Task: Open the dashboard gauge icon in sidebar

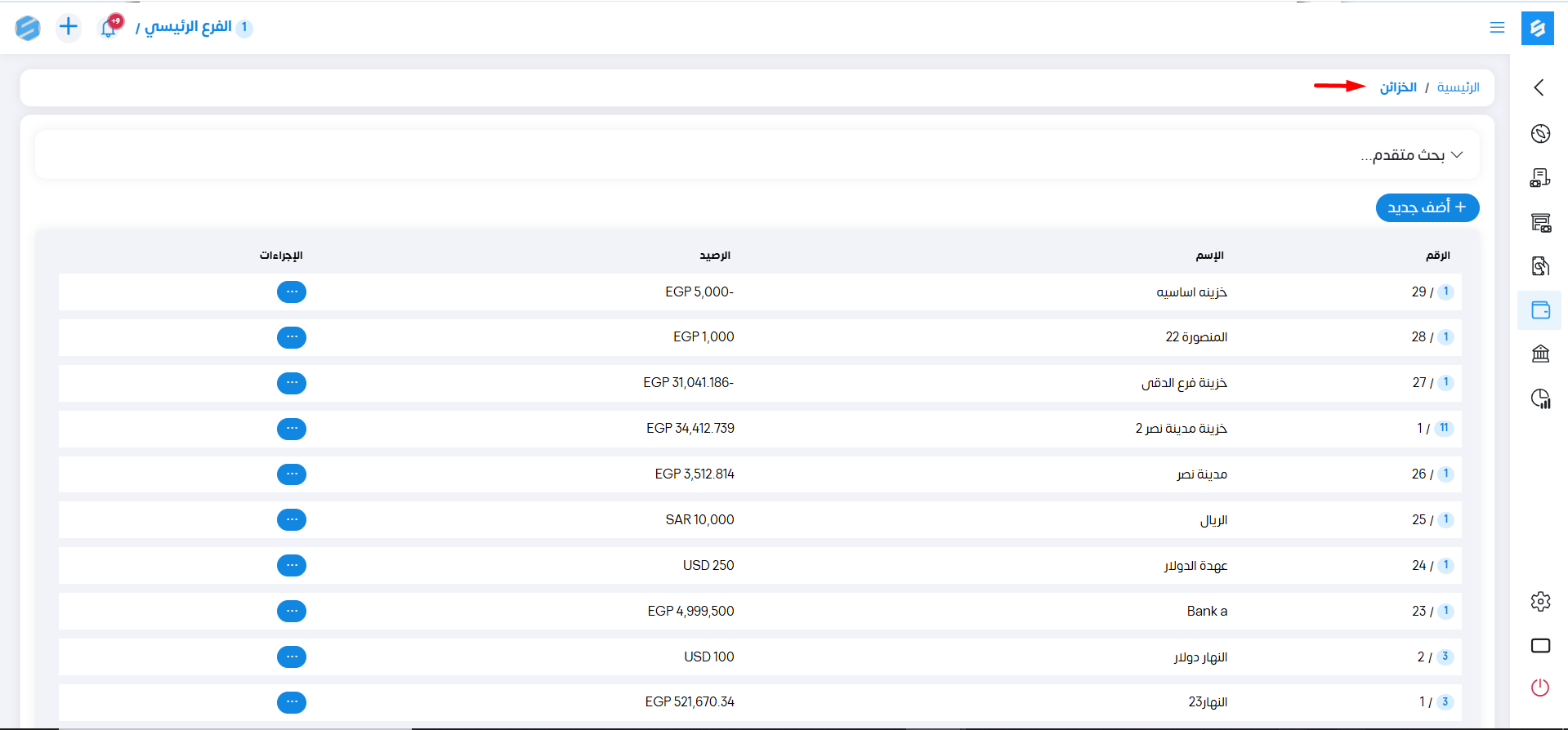Action: click(1540, 134)
